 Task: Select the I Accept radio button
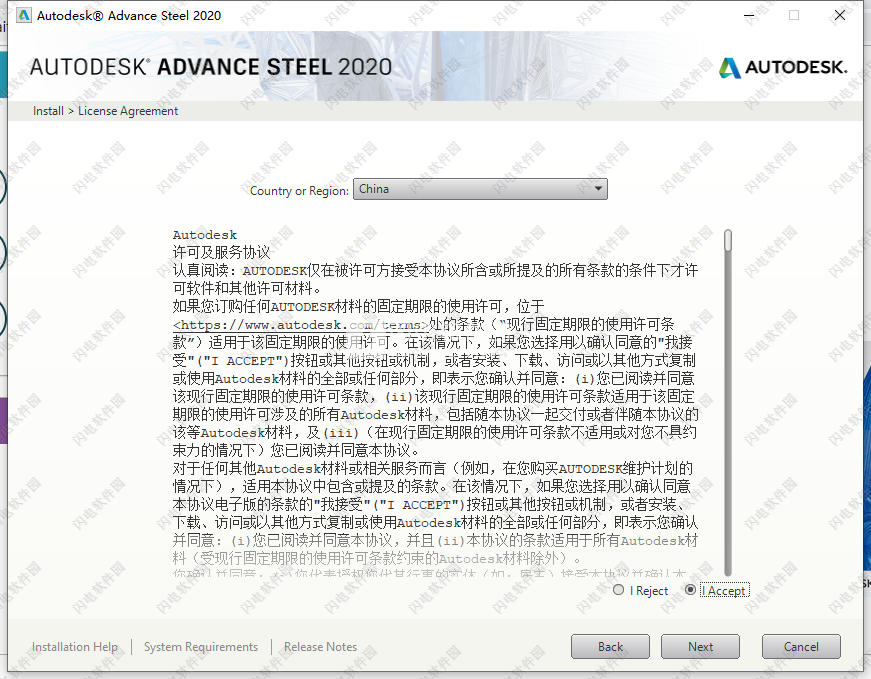690,590
